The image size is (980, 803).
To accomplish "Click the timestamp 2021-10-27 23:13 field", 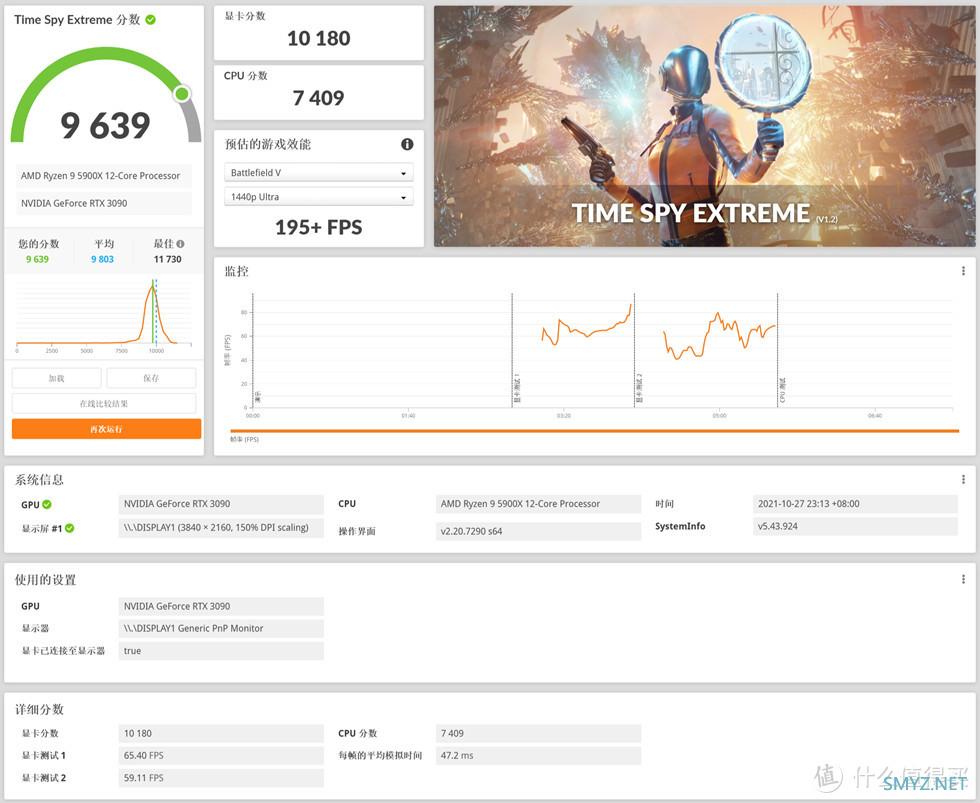I will 855,504.
